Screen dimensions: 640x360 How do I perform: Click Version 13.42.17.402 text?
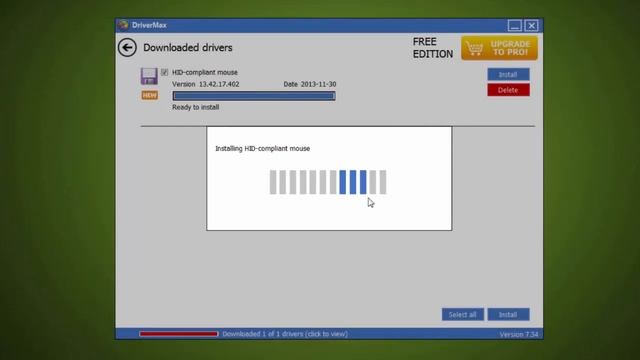coord(206,84)
